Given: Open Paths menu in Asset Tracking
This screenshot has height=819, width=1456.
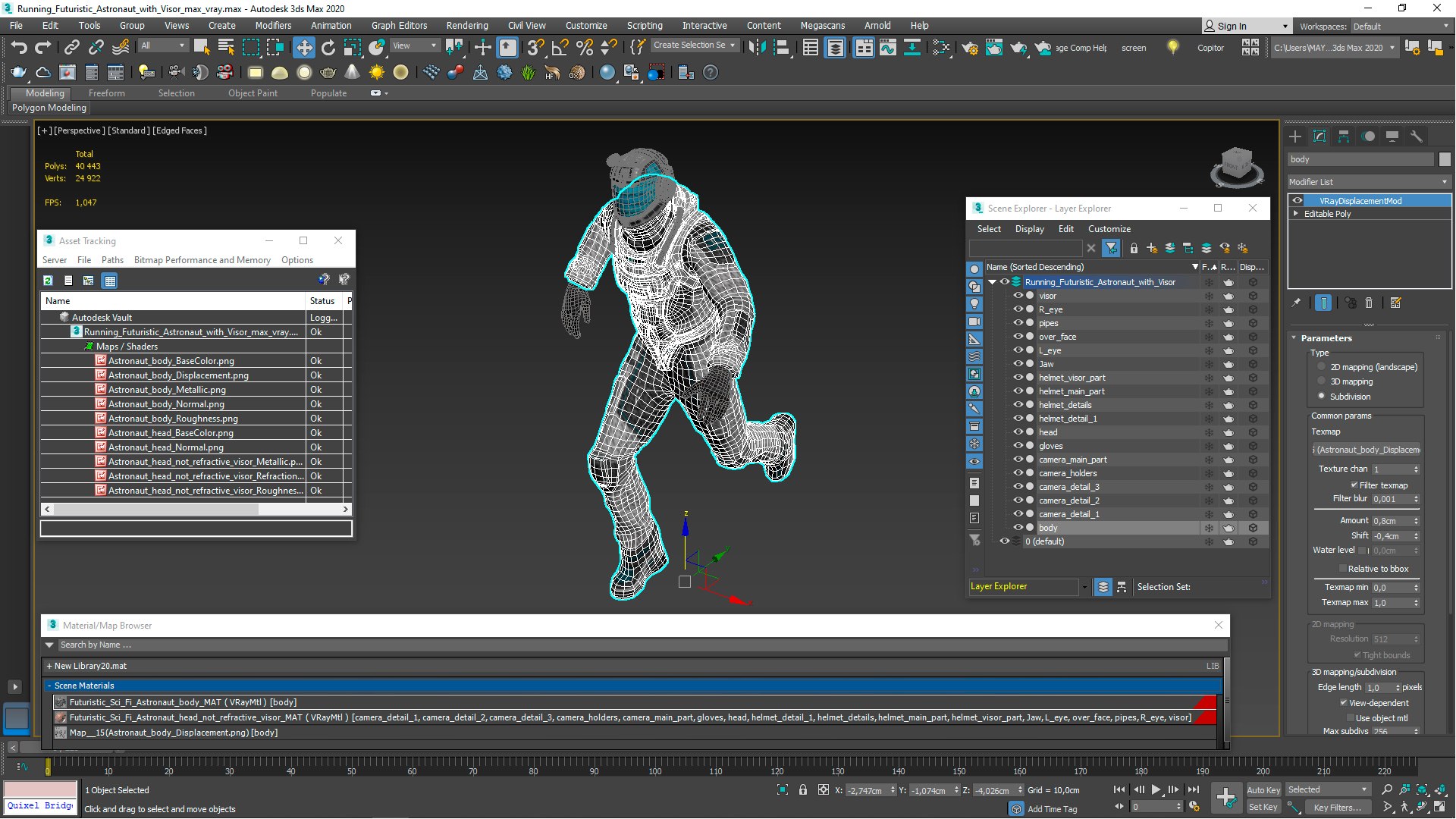Looking at the screenshot, I should click(x=112, y=260).
